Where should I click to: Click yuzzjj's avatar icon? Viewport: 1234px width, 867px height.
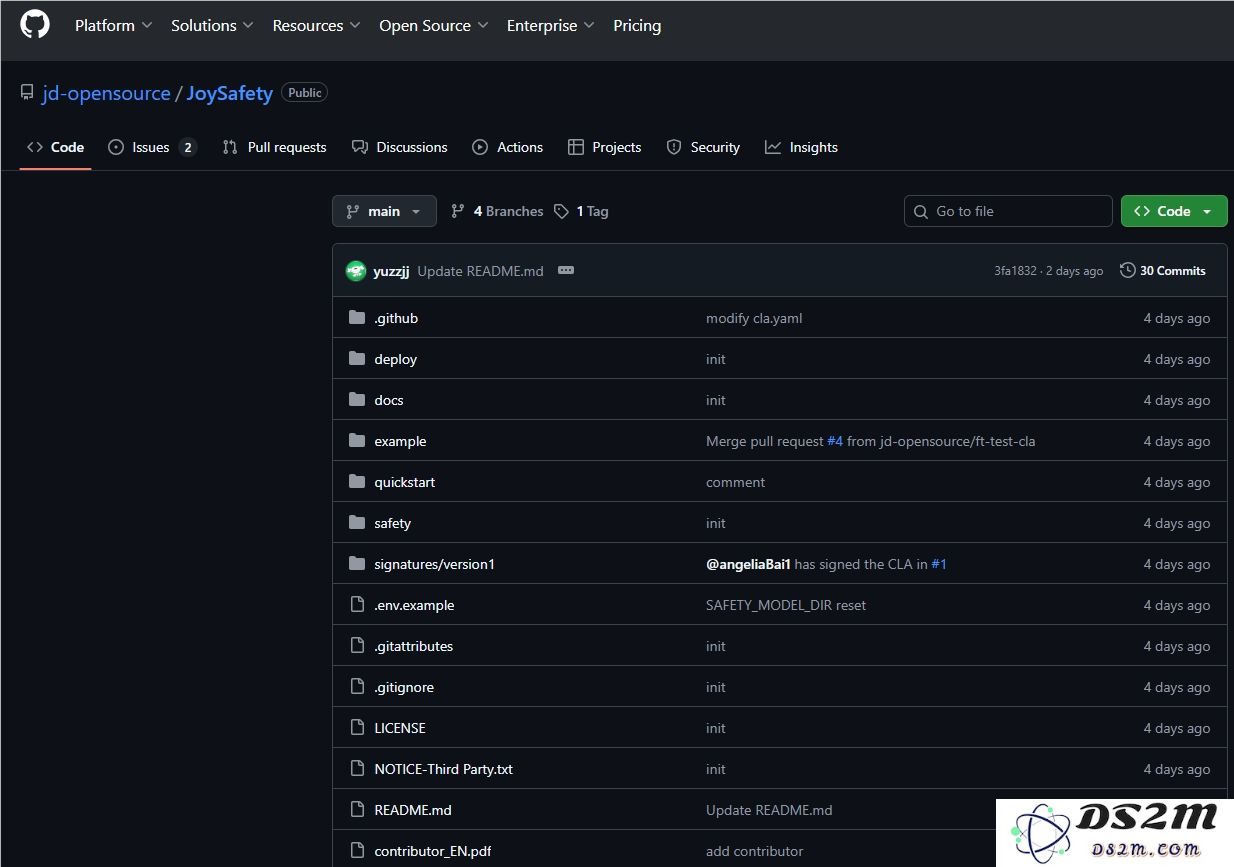pos(355,271)
